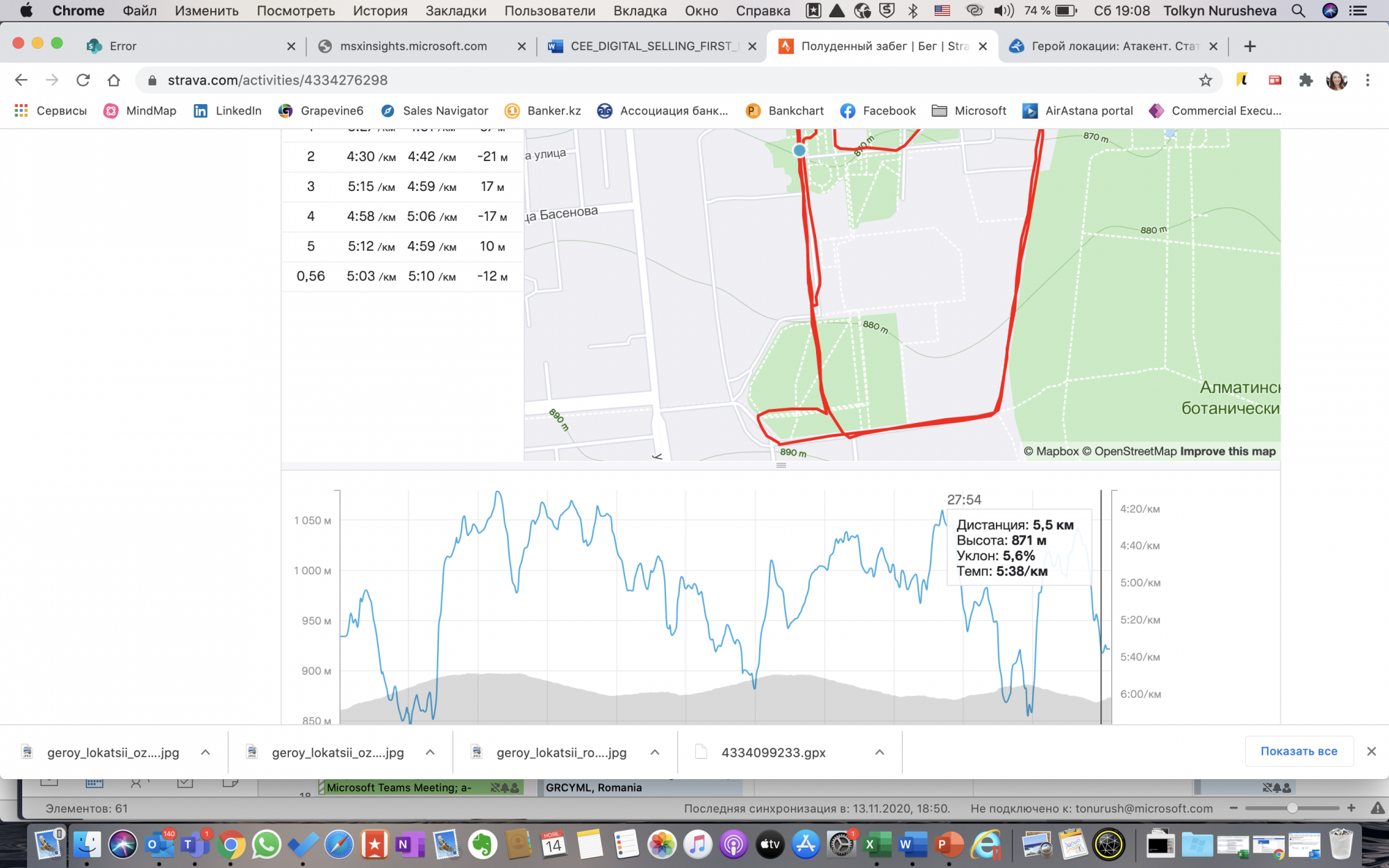Close the downloads bar
Screen dimensions: 1389x868
pyautogui.click(x=1371, y=751)
